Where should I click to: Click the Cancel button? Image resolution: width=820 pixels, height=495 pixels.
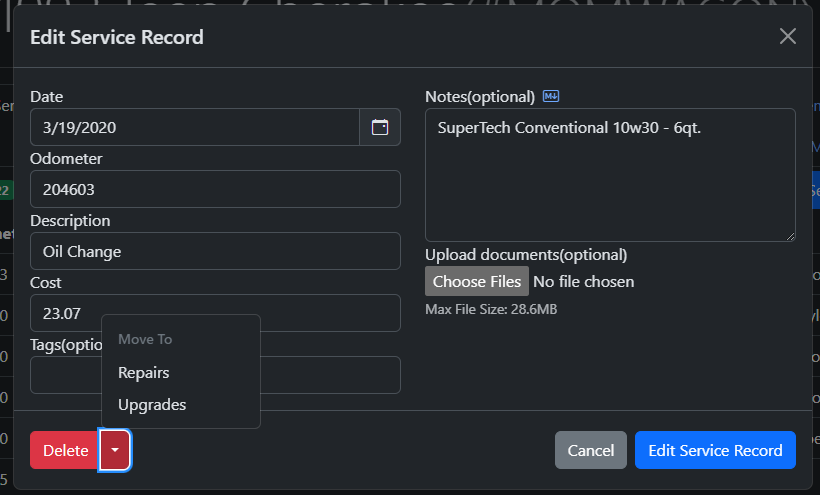click(590, 450)
